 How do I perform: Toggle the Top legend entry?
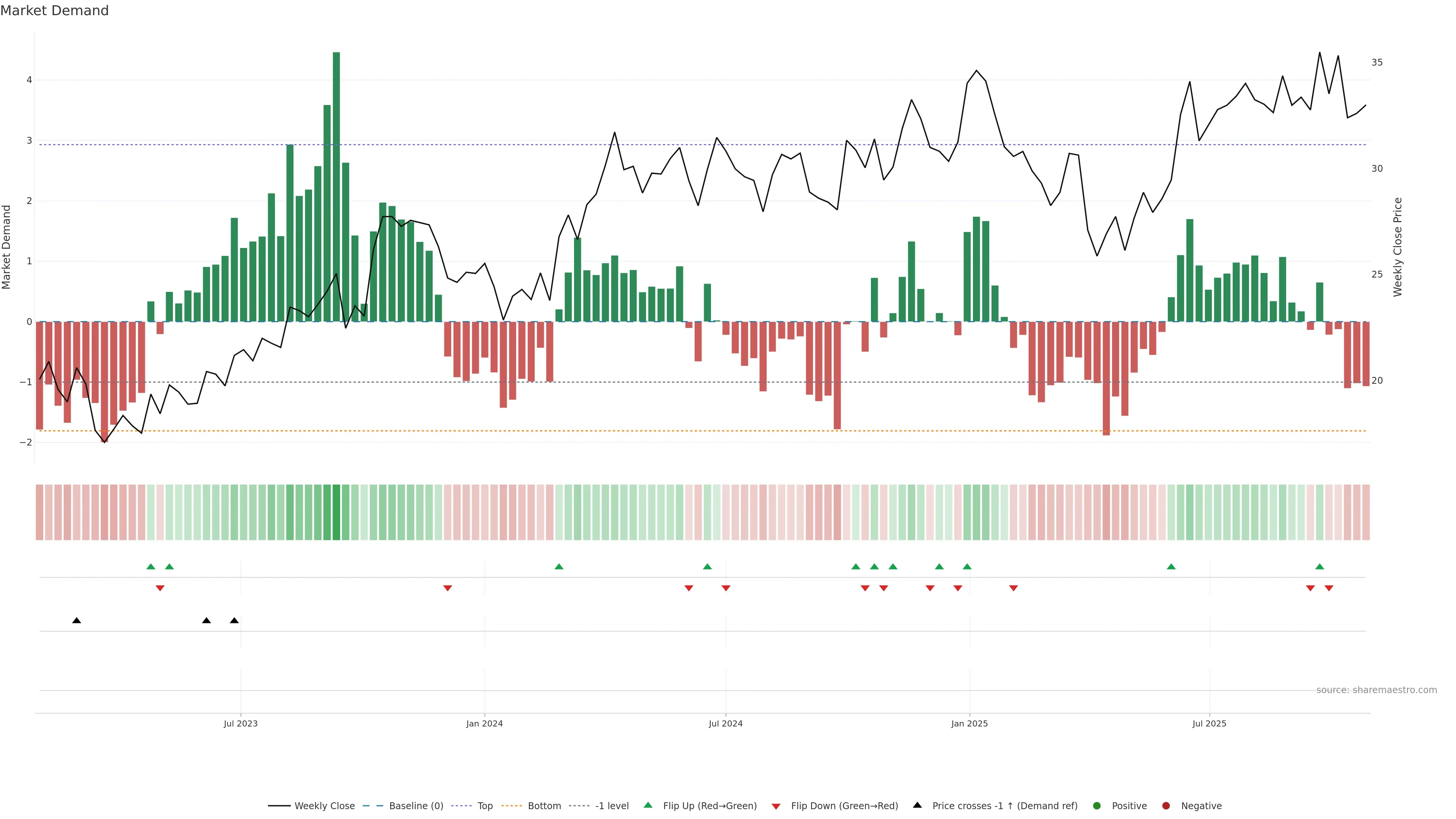click(485, 805)
